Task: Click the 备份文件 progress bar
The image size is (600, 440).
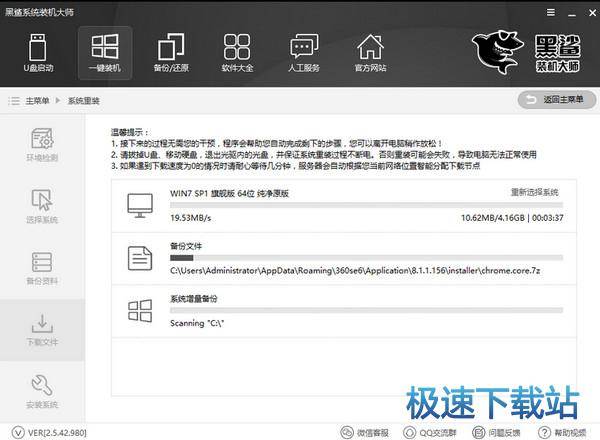Action: point(367,258)
